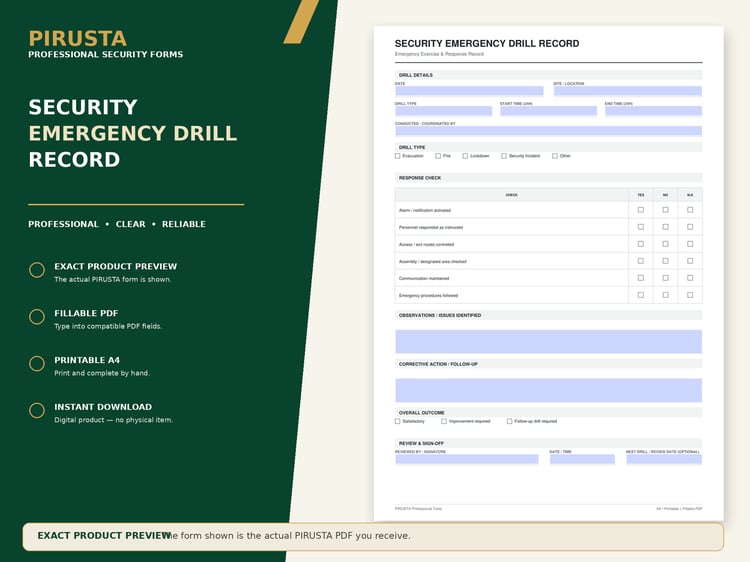This screenshot has width=750, height=562.
Task: Check the Security Incident checkbox
Action: [x=504, y=156]
